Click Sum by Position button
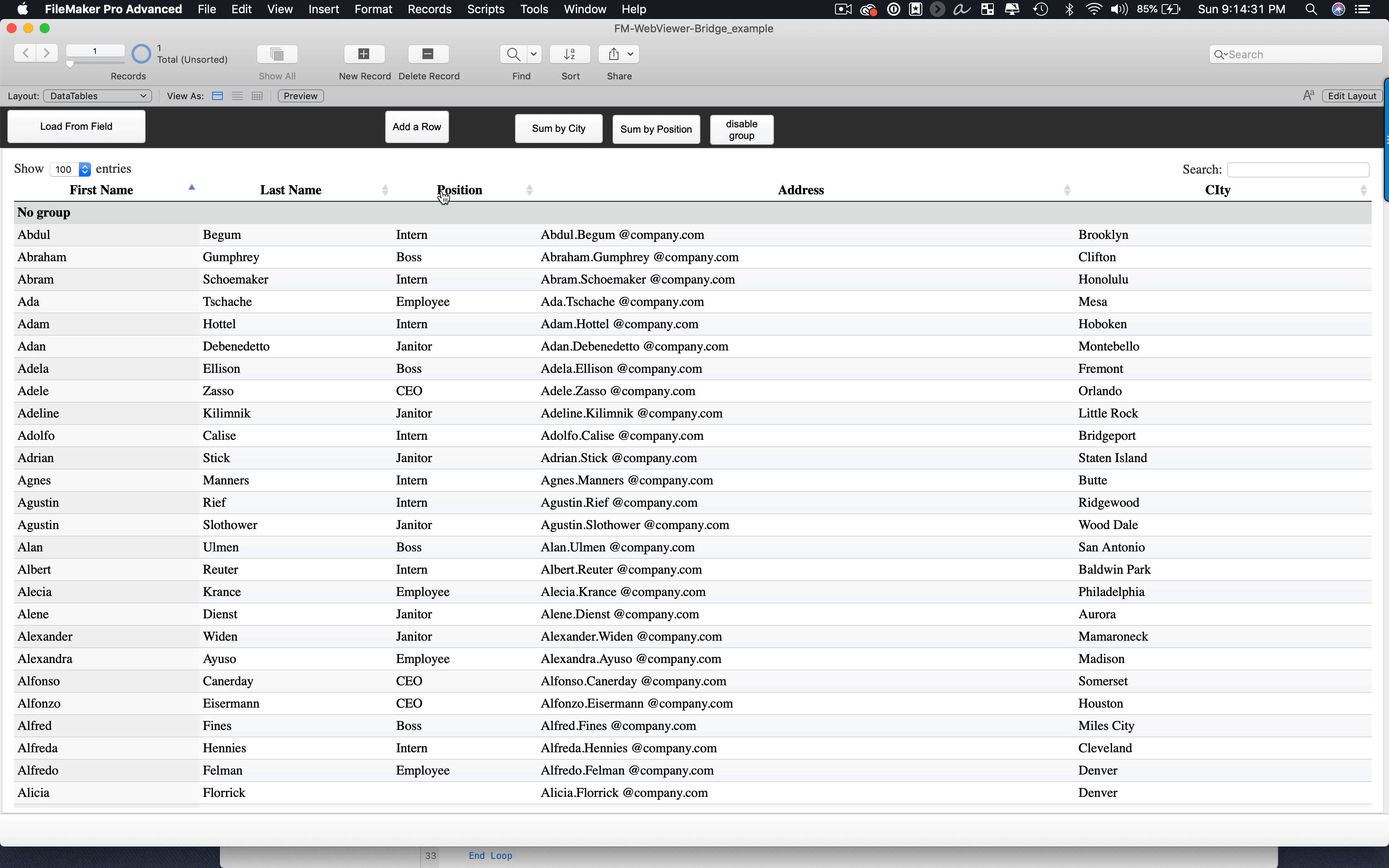The height and width of the screenshot is (868, 1389). pyautogui.click(x=656, y=129)
